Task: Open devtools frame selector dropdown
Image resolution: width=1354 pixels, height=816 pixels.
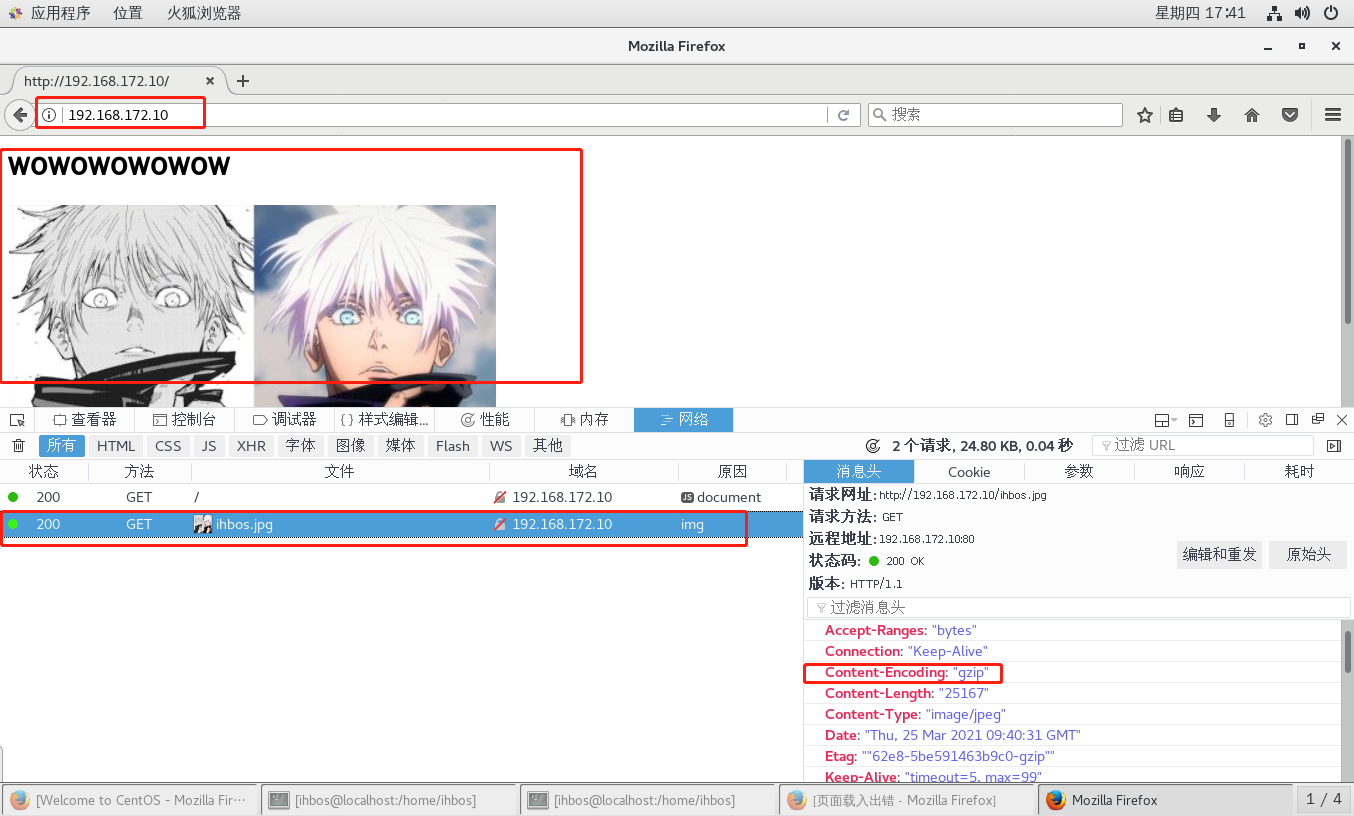Action: [1165, 420]
